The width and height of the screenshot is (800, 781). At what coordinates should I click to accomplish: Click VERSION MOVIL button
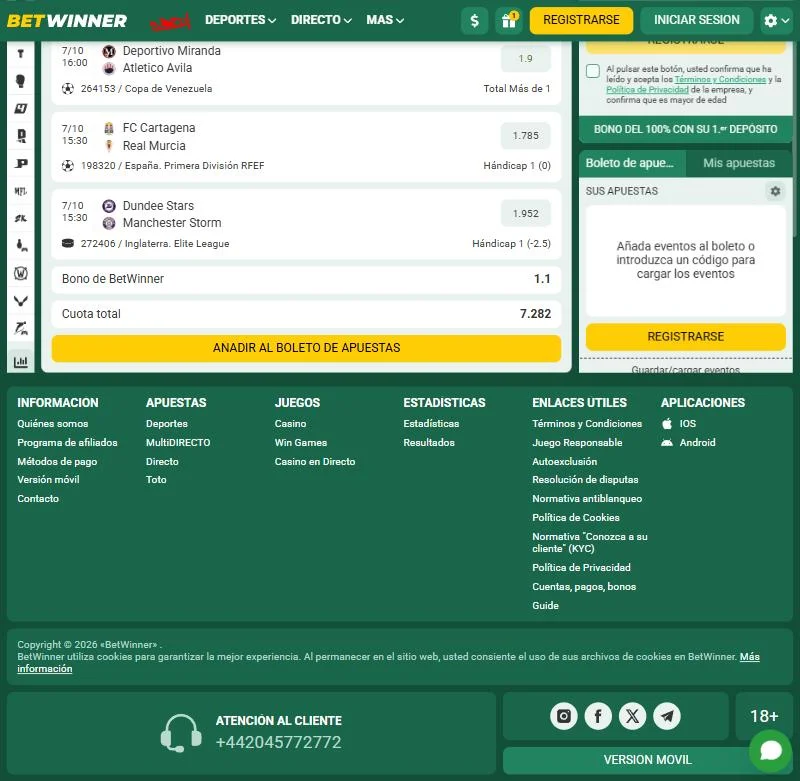[x=647, y=760]
